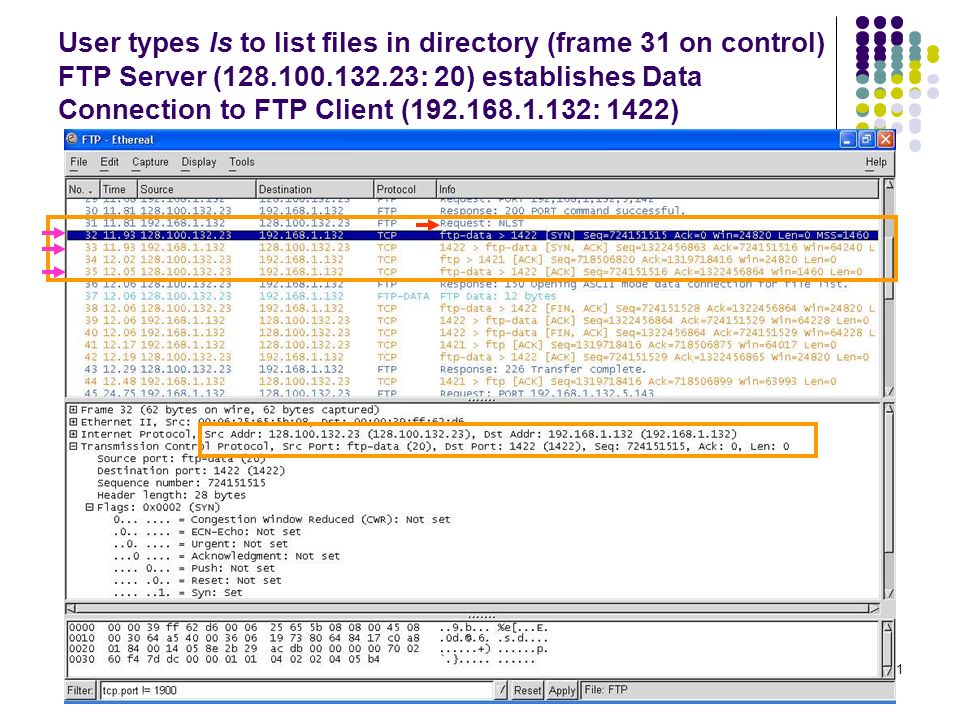Screen dimensions: 960x720
Task: Select the Congestion Window Reduced (CWR) flag line
Action: coord(282,520)
